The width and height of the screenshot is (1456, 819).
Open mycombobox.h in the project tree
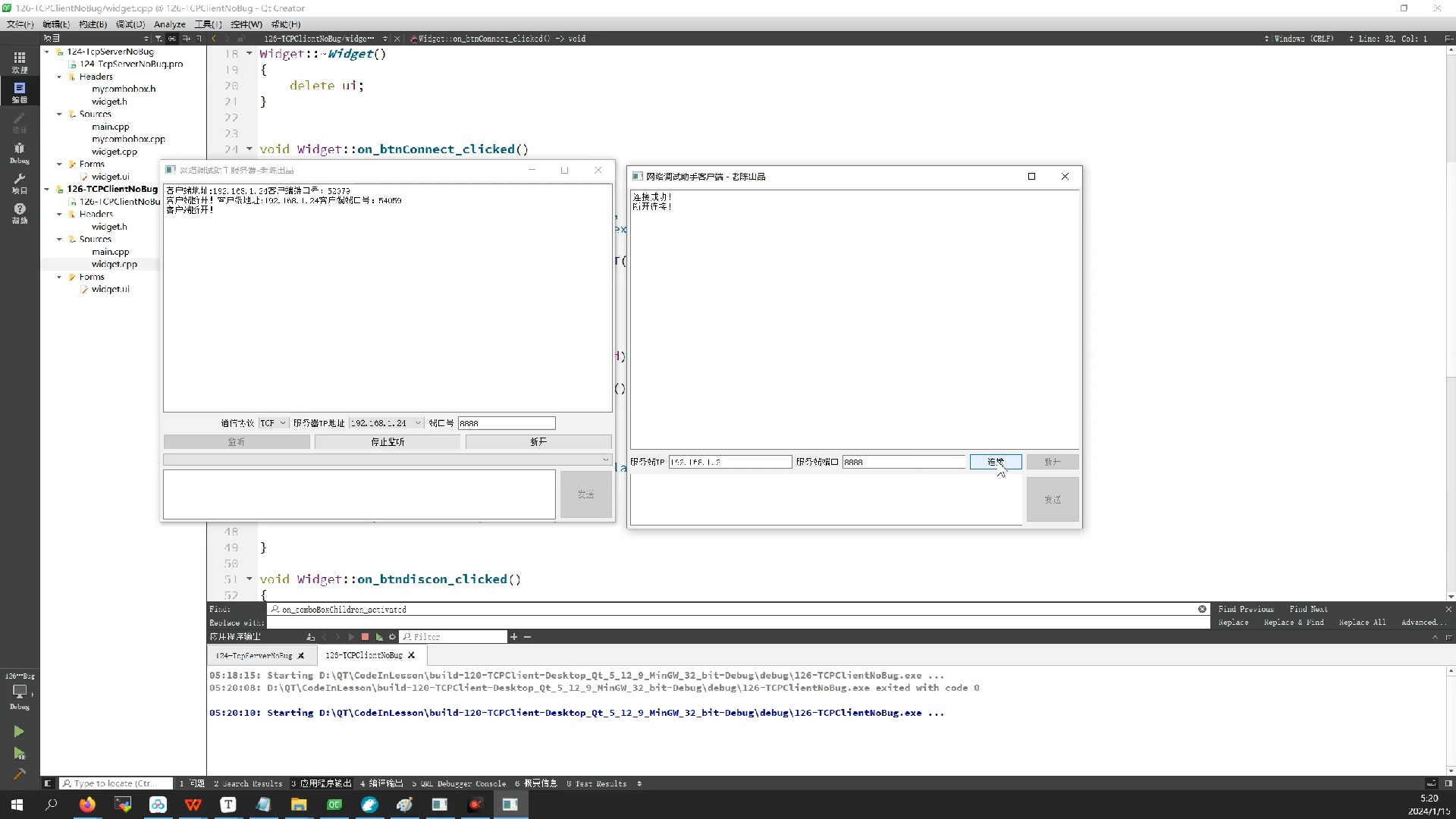pos(124,89)
